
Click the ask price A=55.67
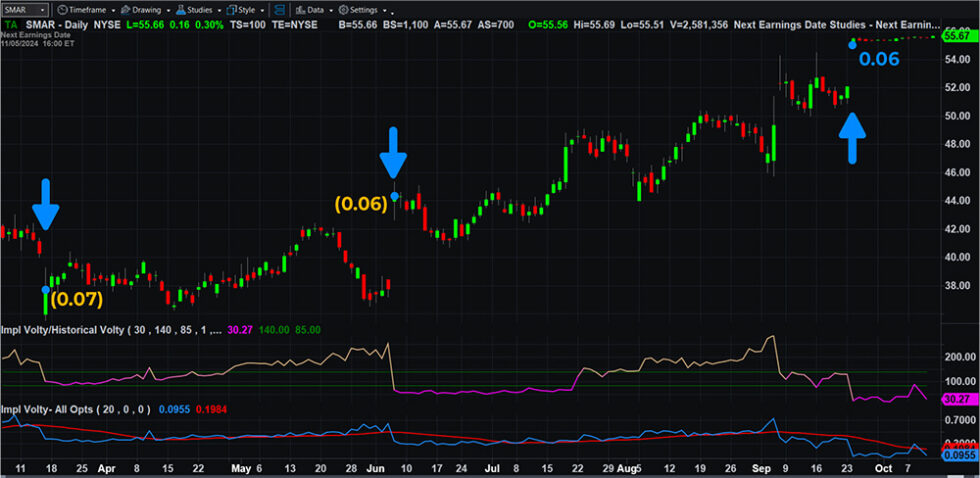[x=454, y=25]
